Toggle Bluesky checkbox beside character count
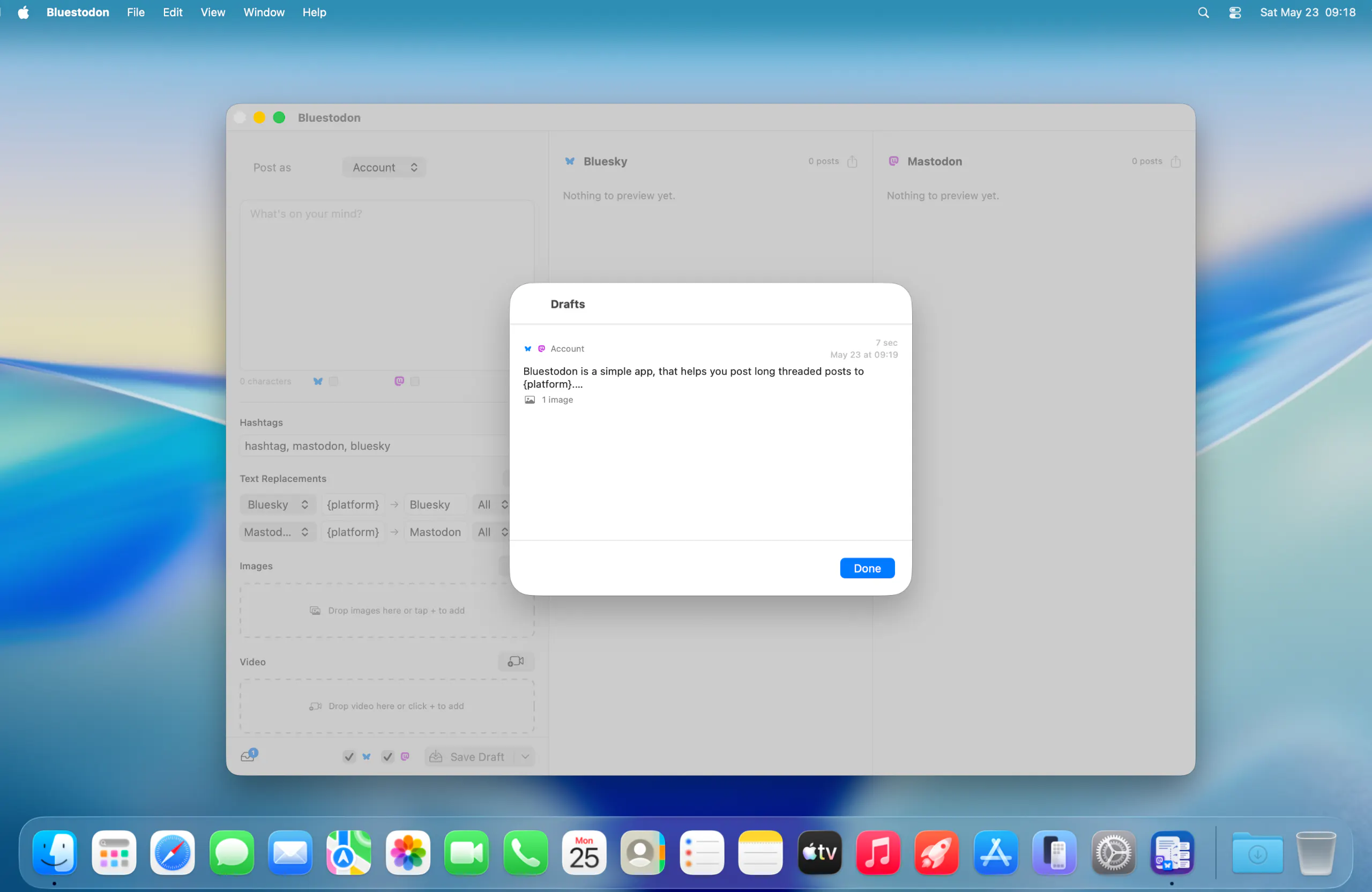The width and height of the screenshot is (1372, 892). point(333,381)
